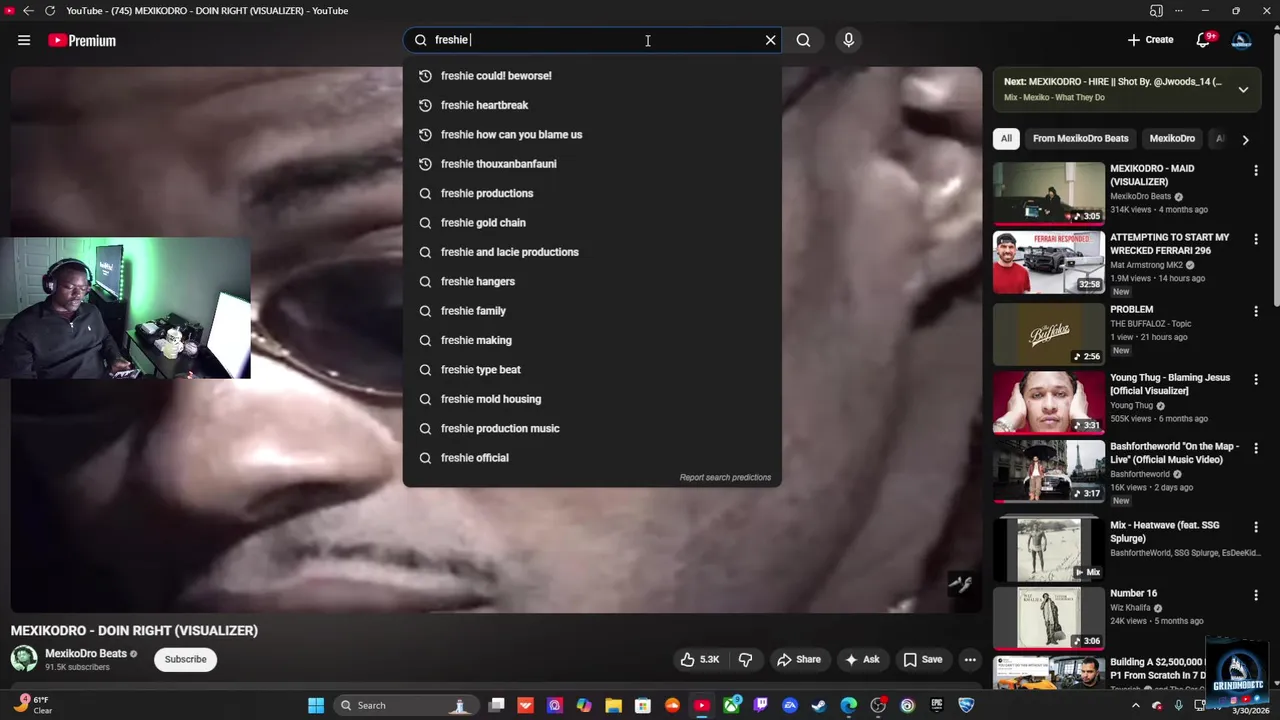Select 'From MexikoDro Beats' filter chip
This screenshot has width=1280, height=720.
(1080, 139)
